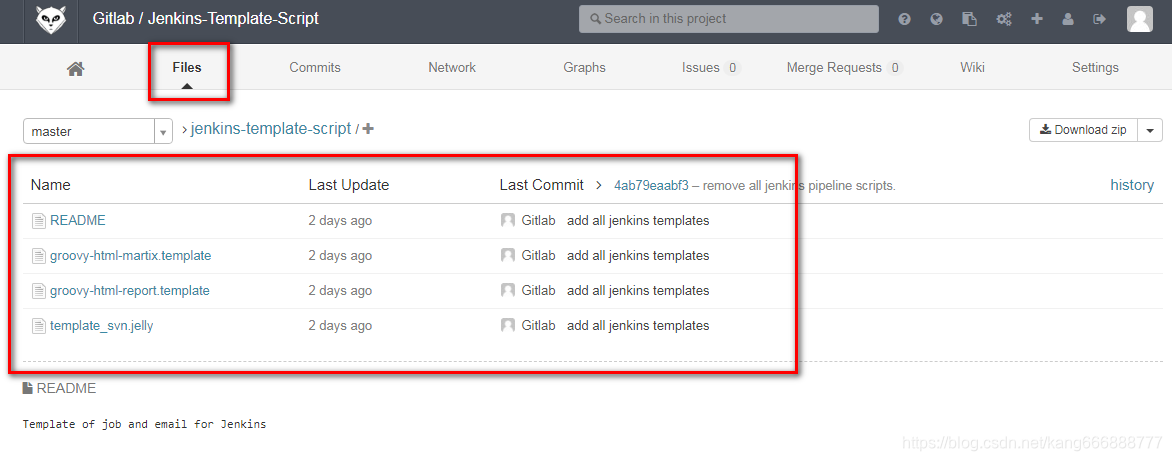This screenshot has height=461, width=1172.
Task: Open jenkins-template-script breadcrumb link
Action: pos(271,129)
